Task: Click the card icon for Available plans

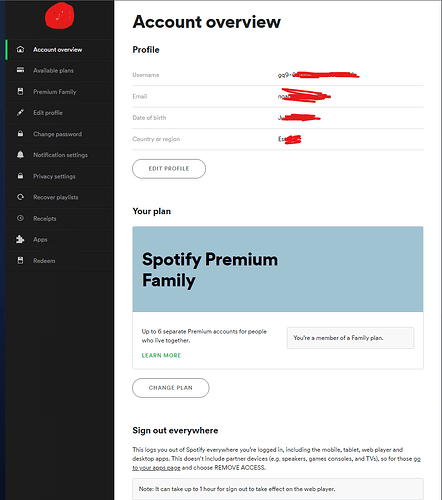Action: (20, 70)
